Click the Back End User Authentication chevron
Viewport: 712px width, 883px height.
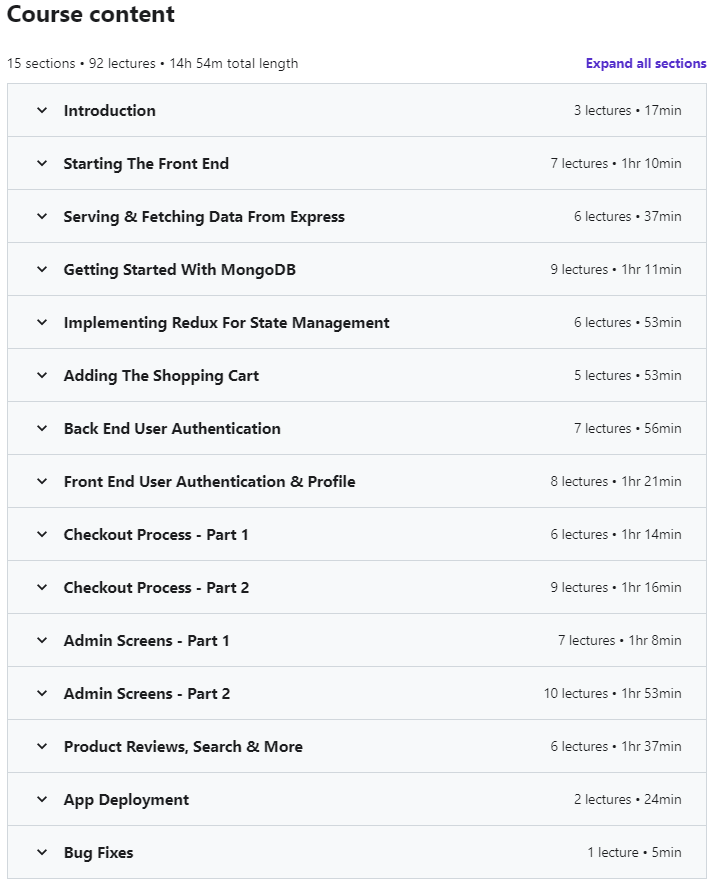point(42,428)
